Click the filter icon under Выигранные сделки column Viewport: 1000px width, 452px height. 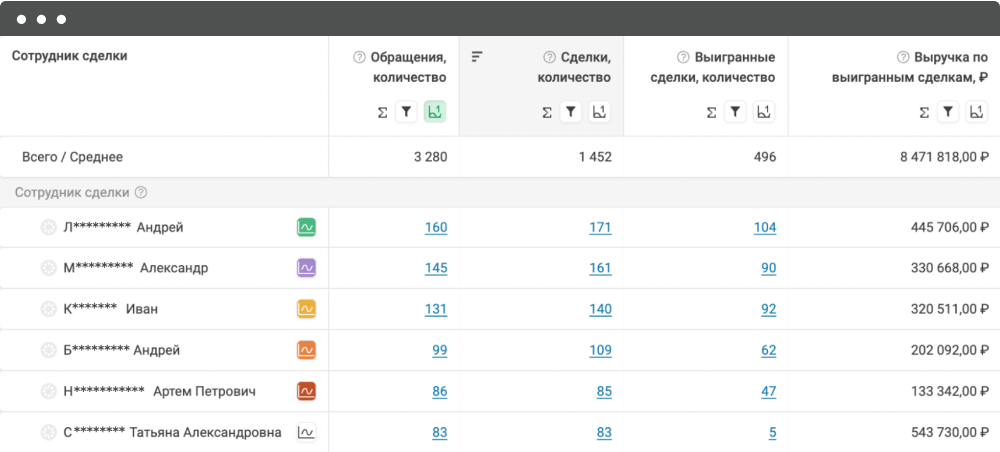pos(735,112)
